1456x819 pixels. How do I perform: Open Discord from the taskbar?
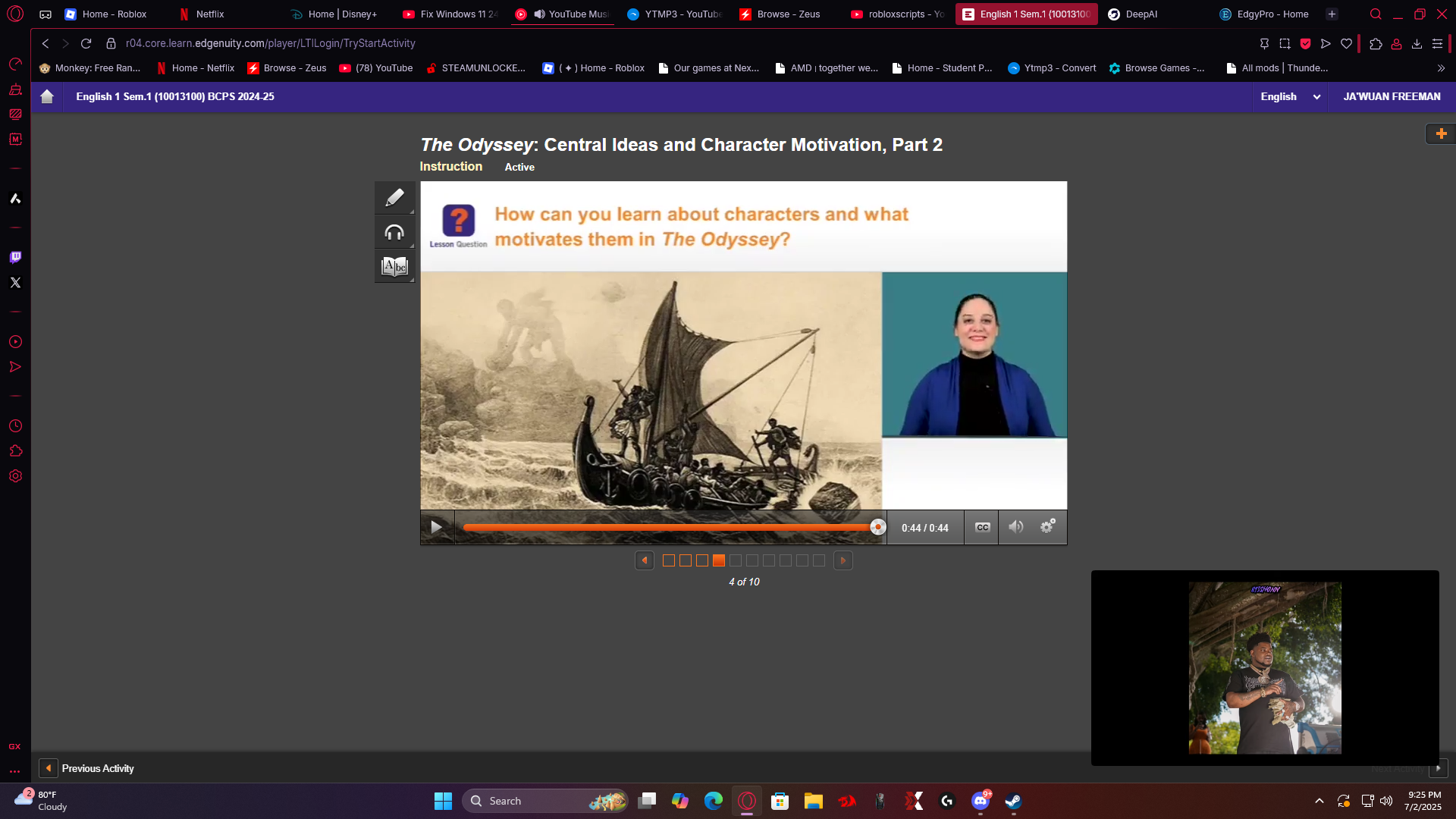(981, 801)
